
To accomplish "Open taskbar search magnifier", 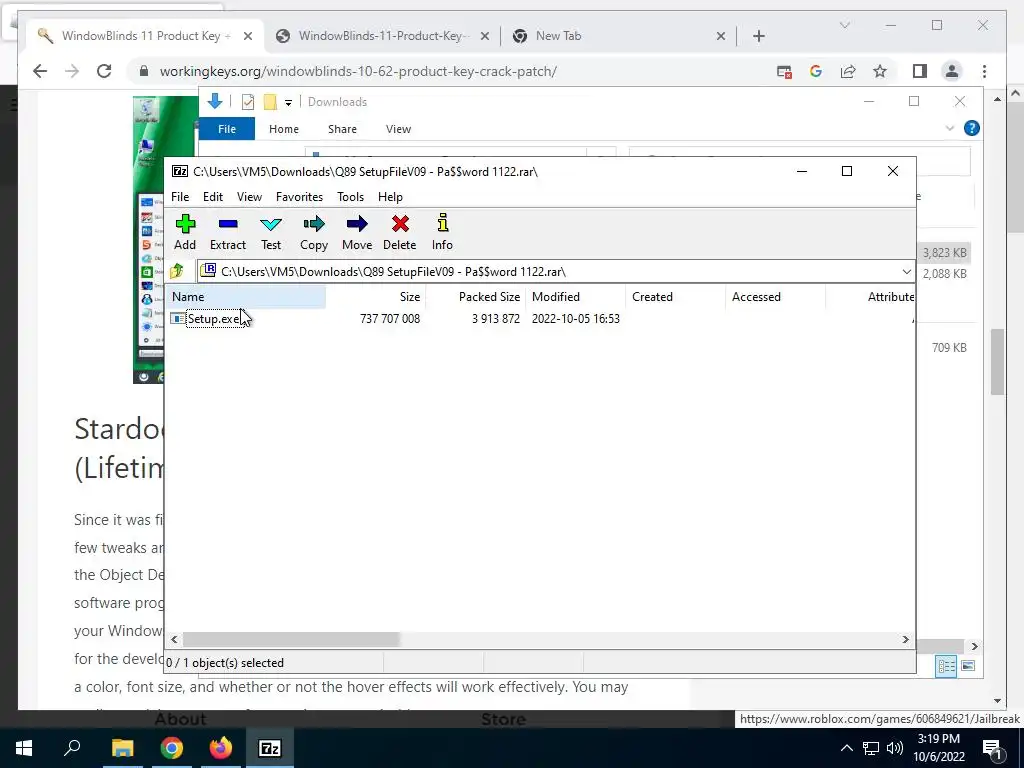I will coord(72,748).
